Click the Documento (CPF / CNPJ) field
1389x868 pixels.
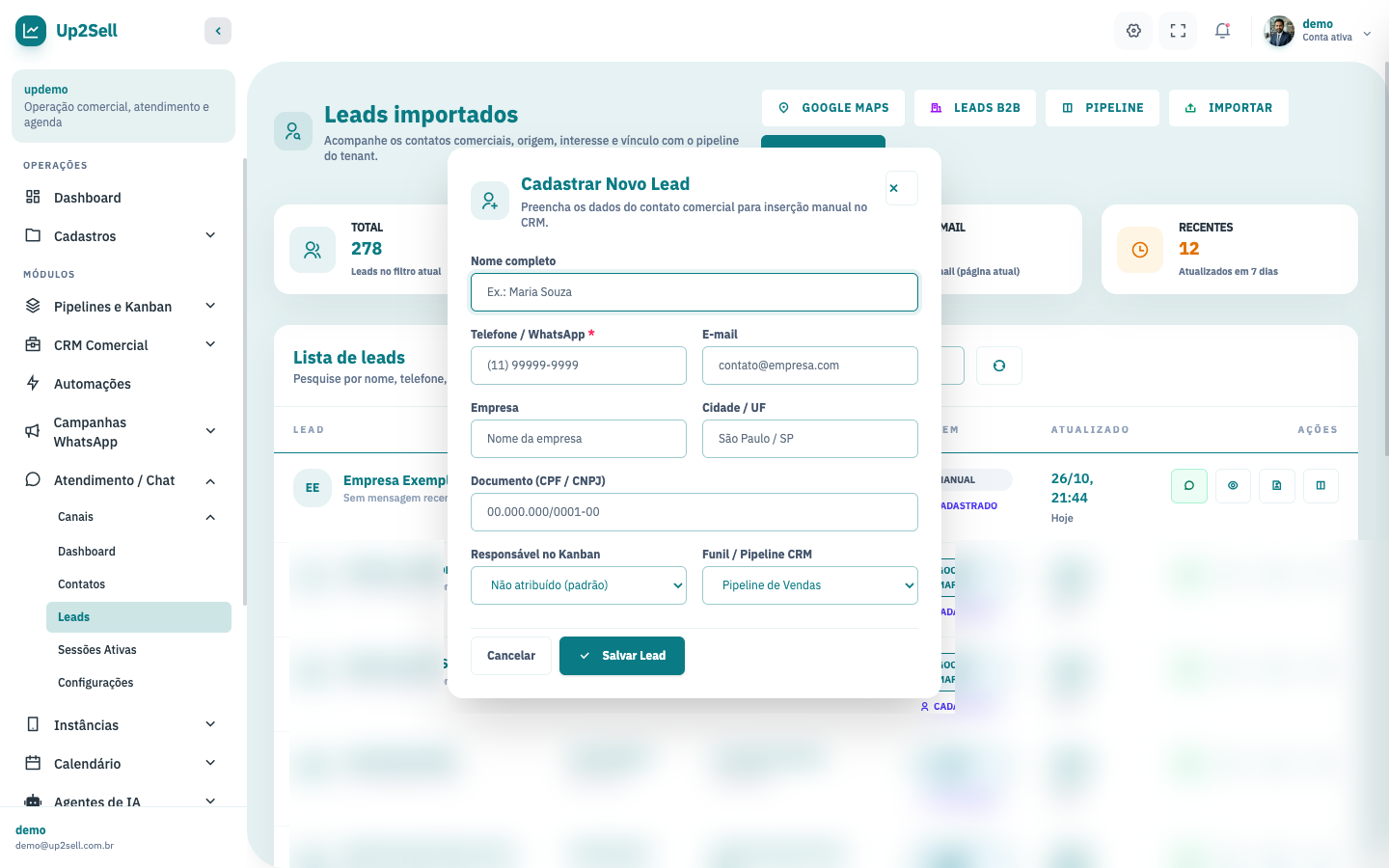694,512
